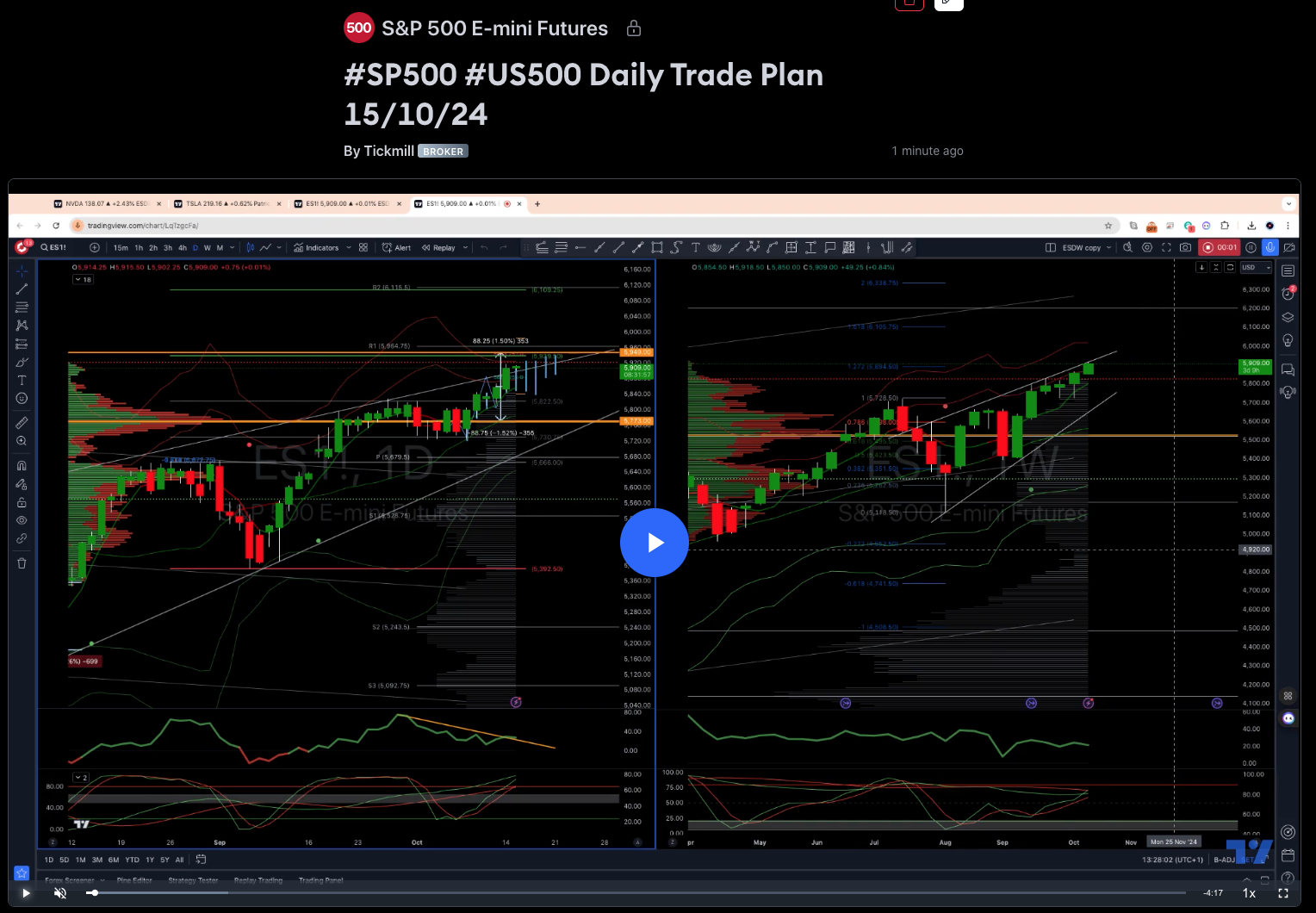Activate the zoom in tool
The height and width of the screenshot is (913, 1316).
point(22,440)
